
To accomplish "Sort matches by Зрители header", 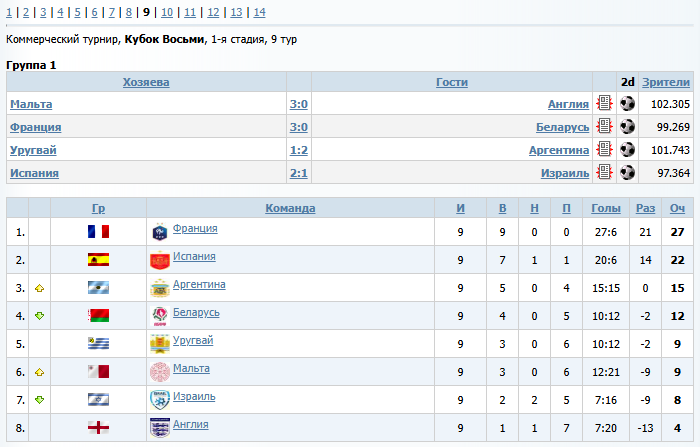I will (665, 82).
